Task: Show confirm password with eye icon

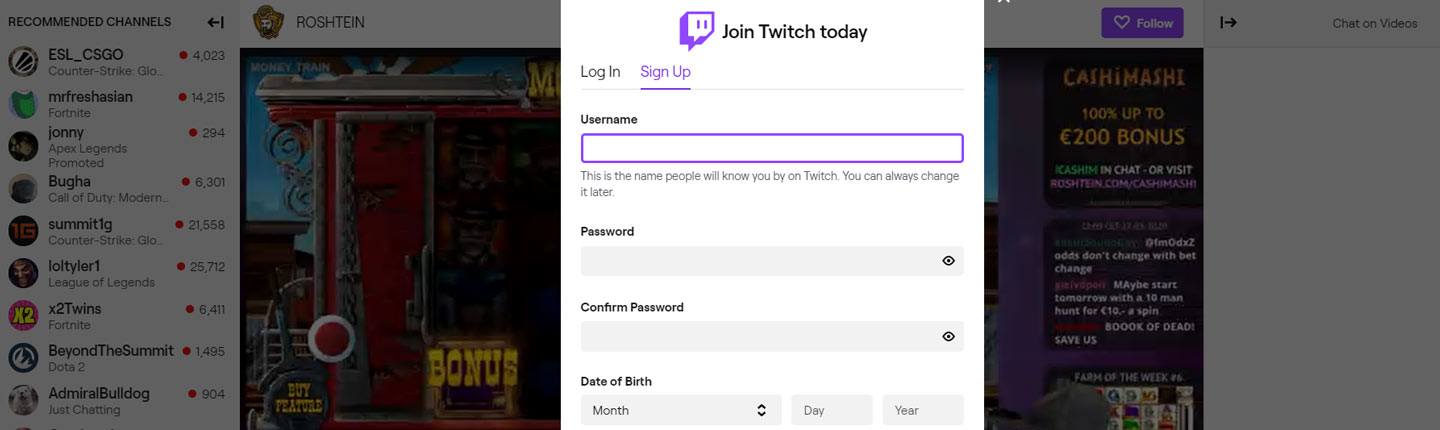Action: 948,336
